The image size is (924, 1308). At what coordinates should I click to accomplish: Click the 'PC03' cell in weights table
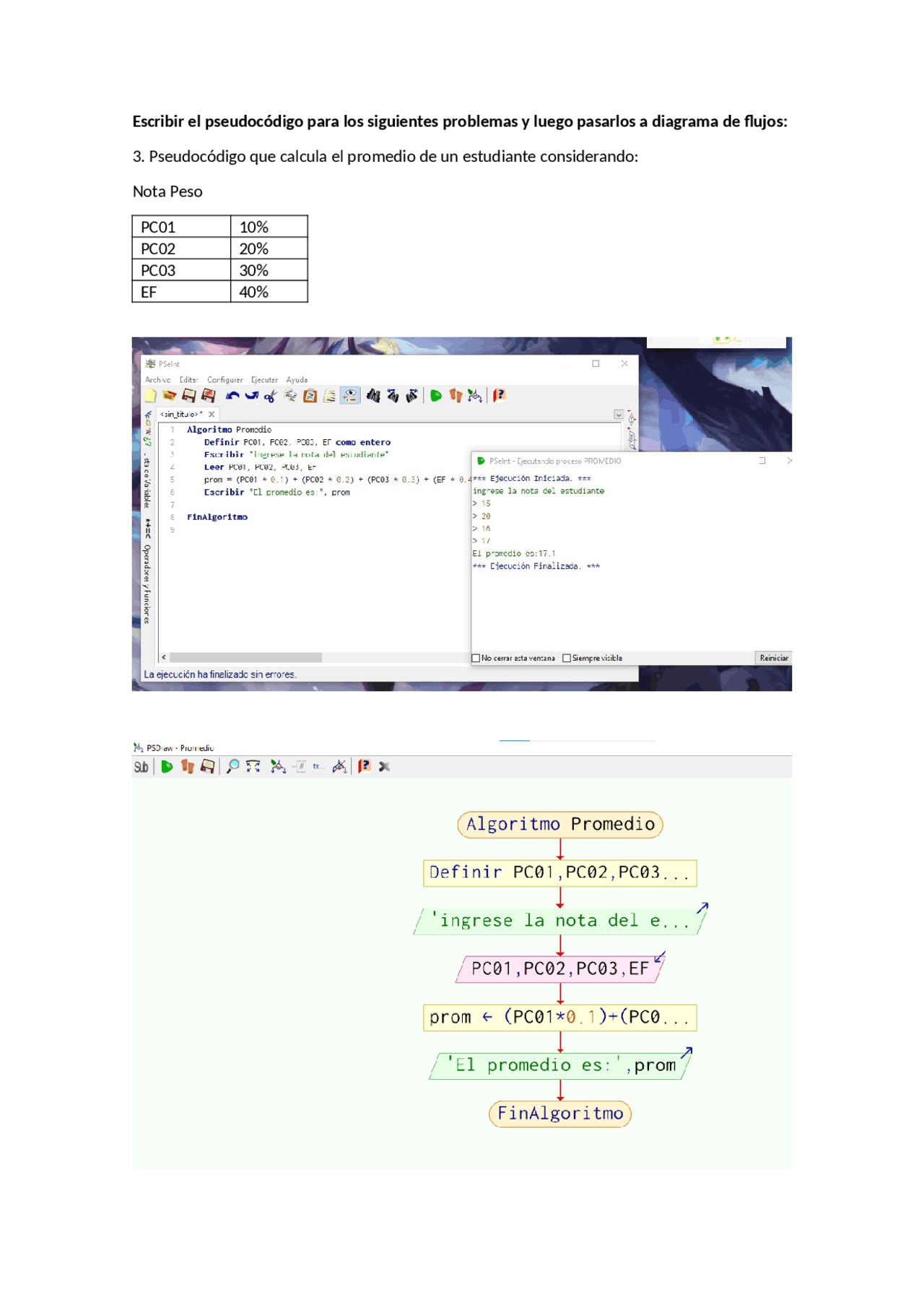181,270
